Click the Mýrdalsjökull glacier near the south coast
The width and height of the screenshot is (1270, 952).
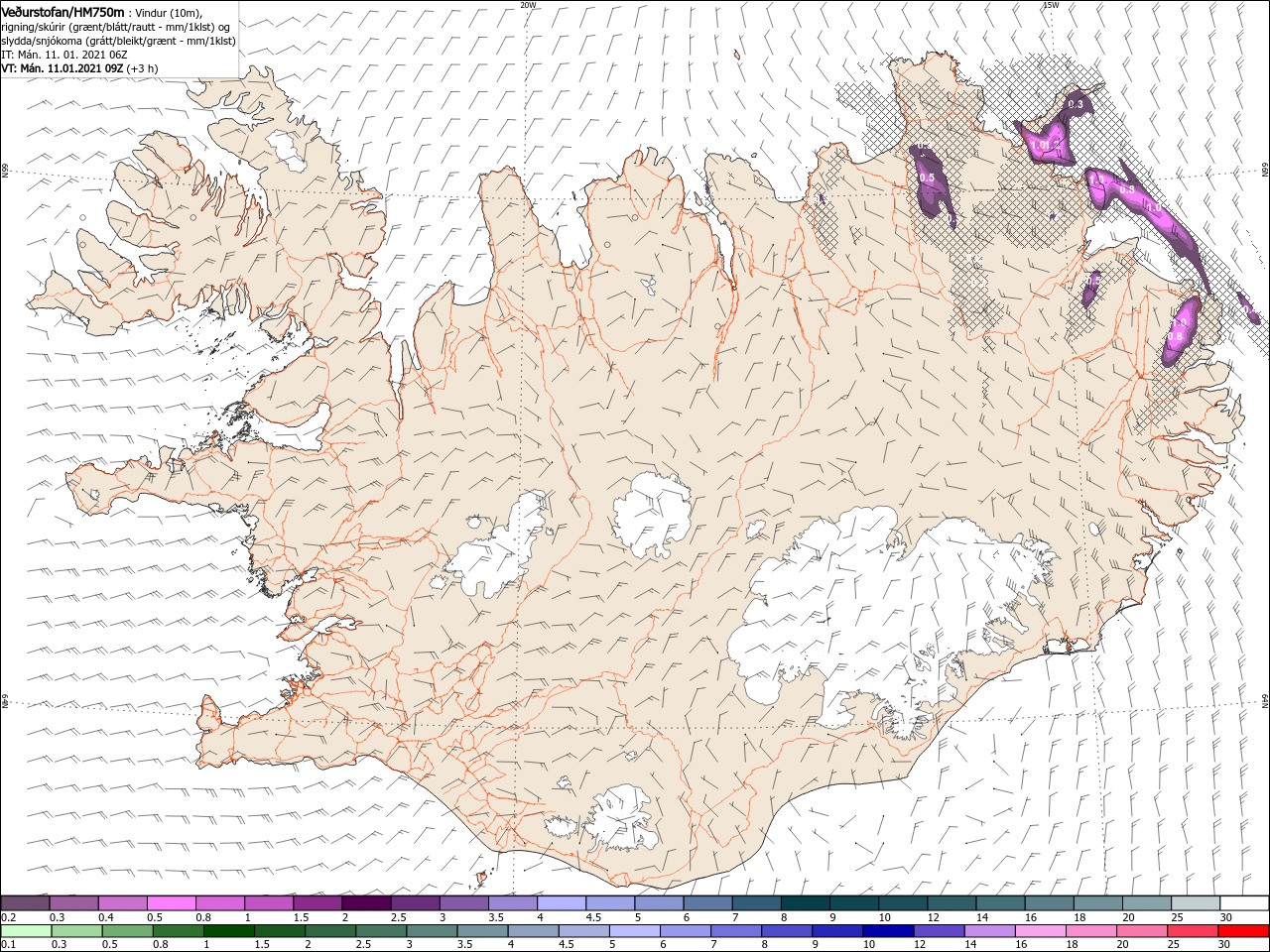[622, 819]
